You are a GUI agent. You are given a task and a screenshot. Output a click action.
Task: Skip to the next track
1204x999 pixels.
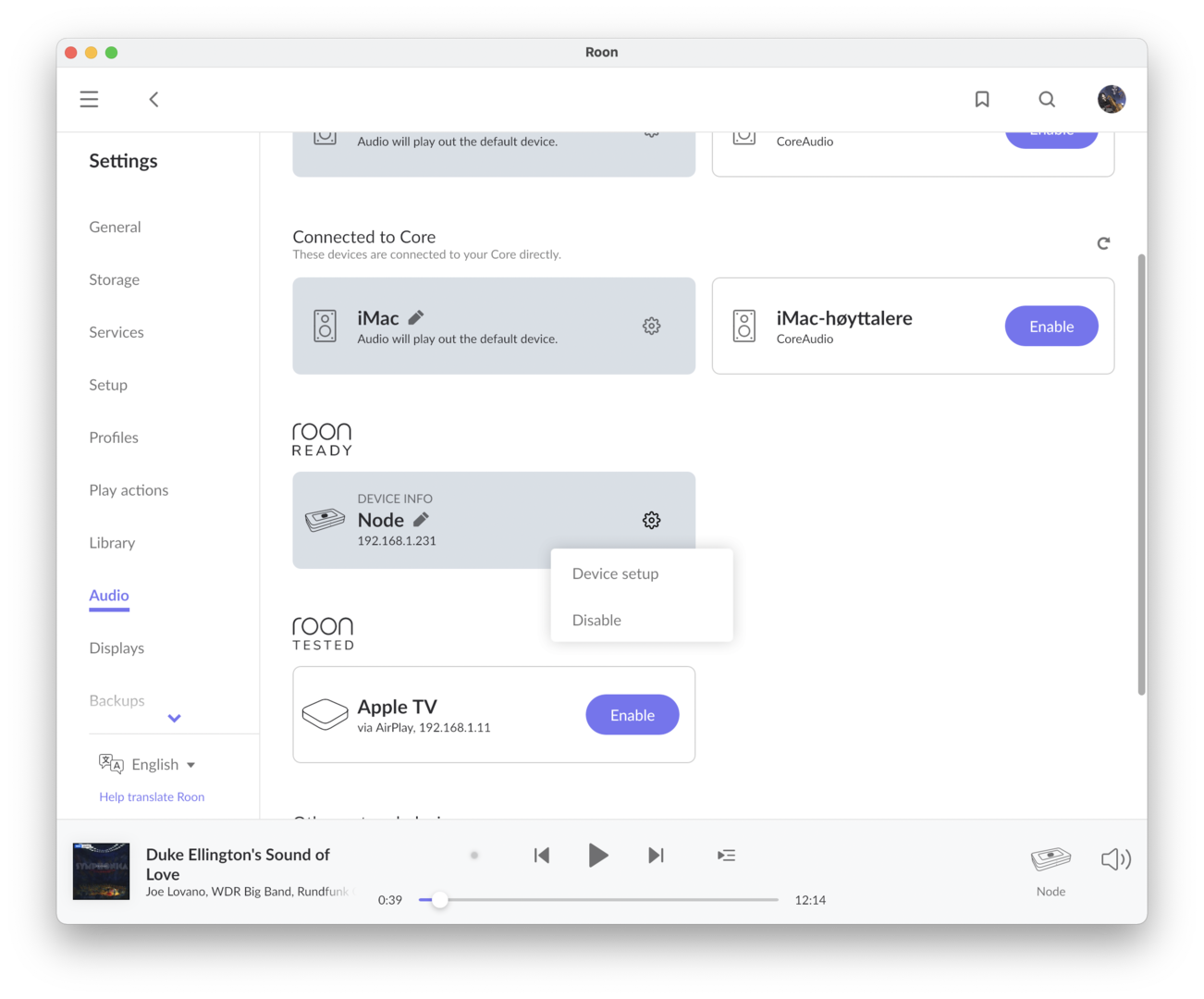656,856
